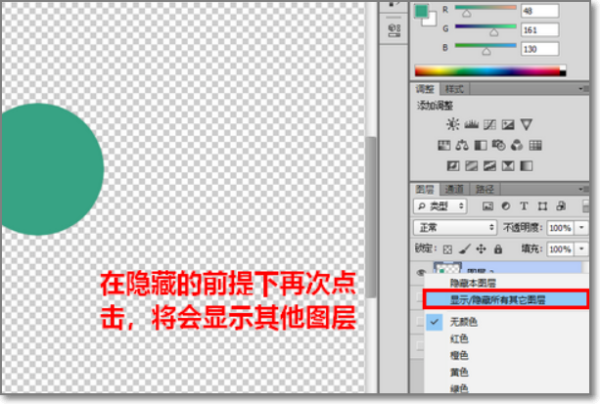Viewport: 600px width, 404px height.
Task: Add a Gradient Map adjustment
Action: 527,166
